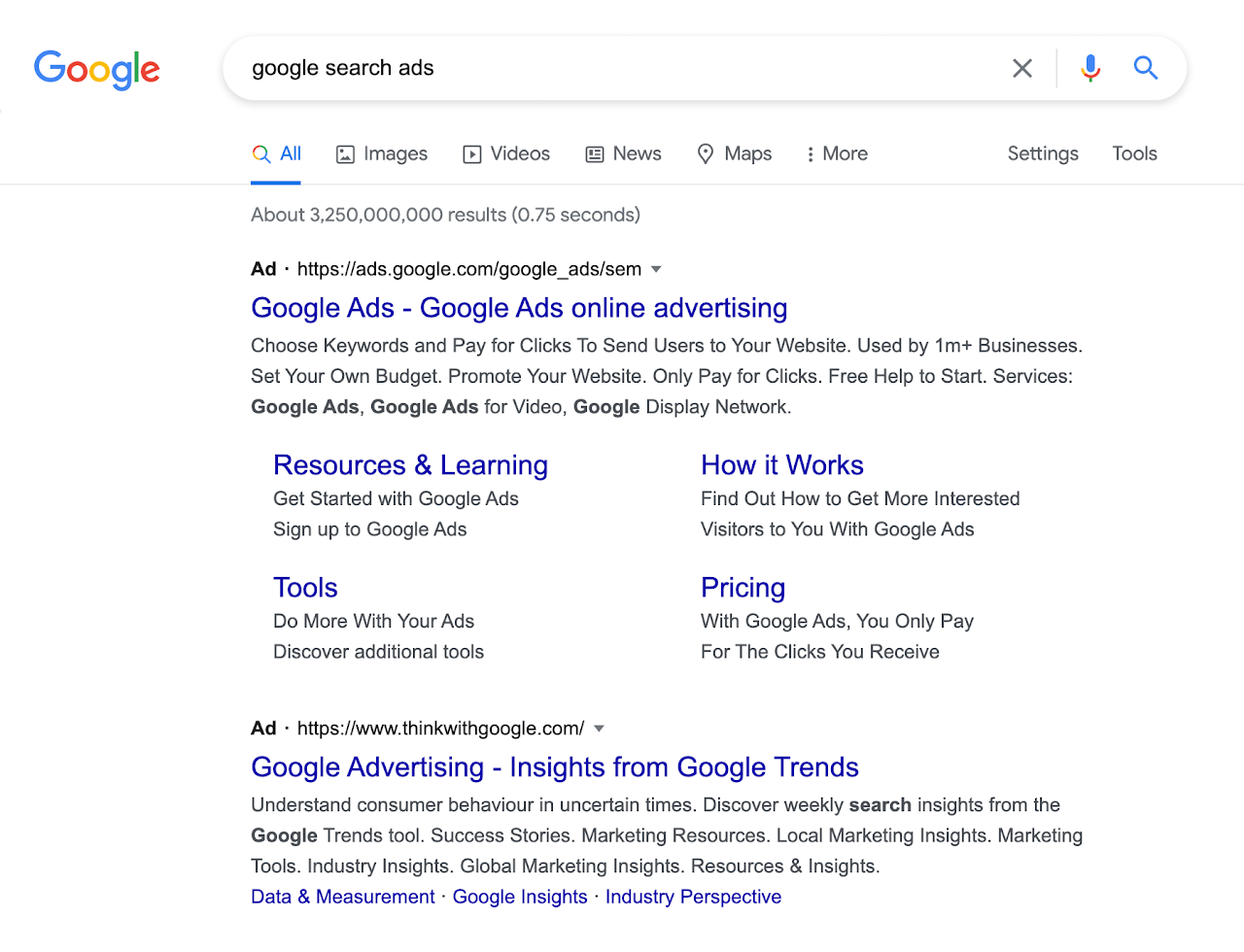Click the blue magnifying glass search button
The image size is (1244, 952).
coord(1146,68)
